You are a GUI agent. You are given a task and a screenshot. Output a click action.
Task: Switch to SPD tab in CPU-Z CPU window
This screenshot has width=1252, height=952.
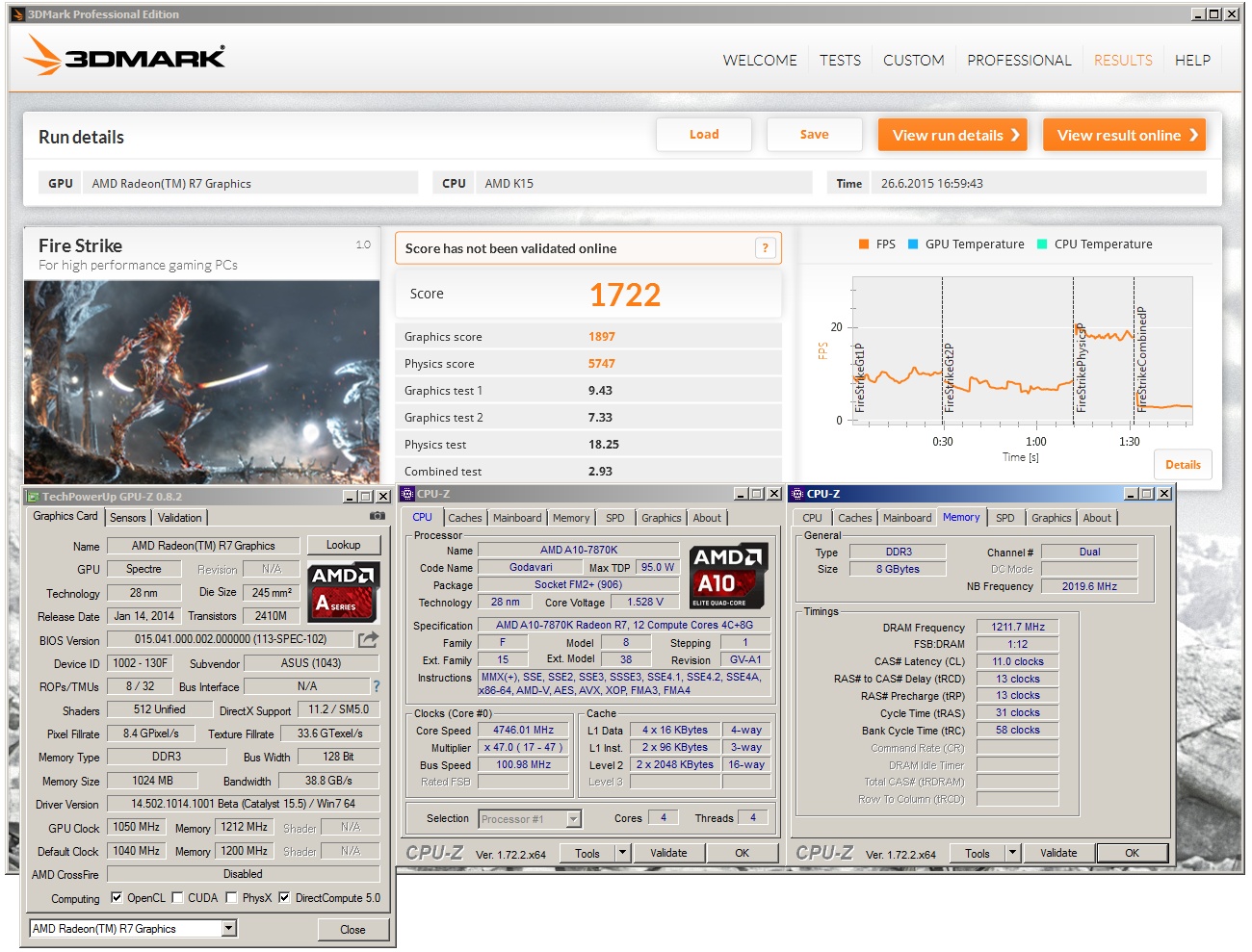[x=615, y=518]
